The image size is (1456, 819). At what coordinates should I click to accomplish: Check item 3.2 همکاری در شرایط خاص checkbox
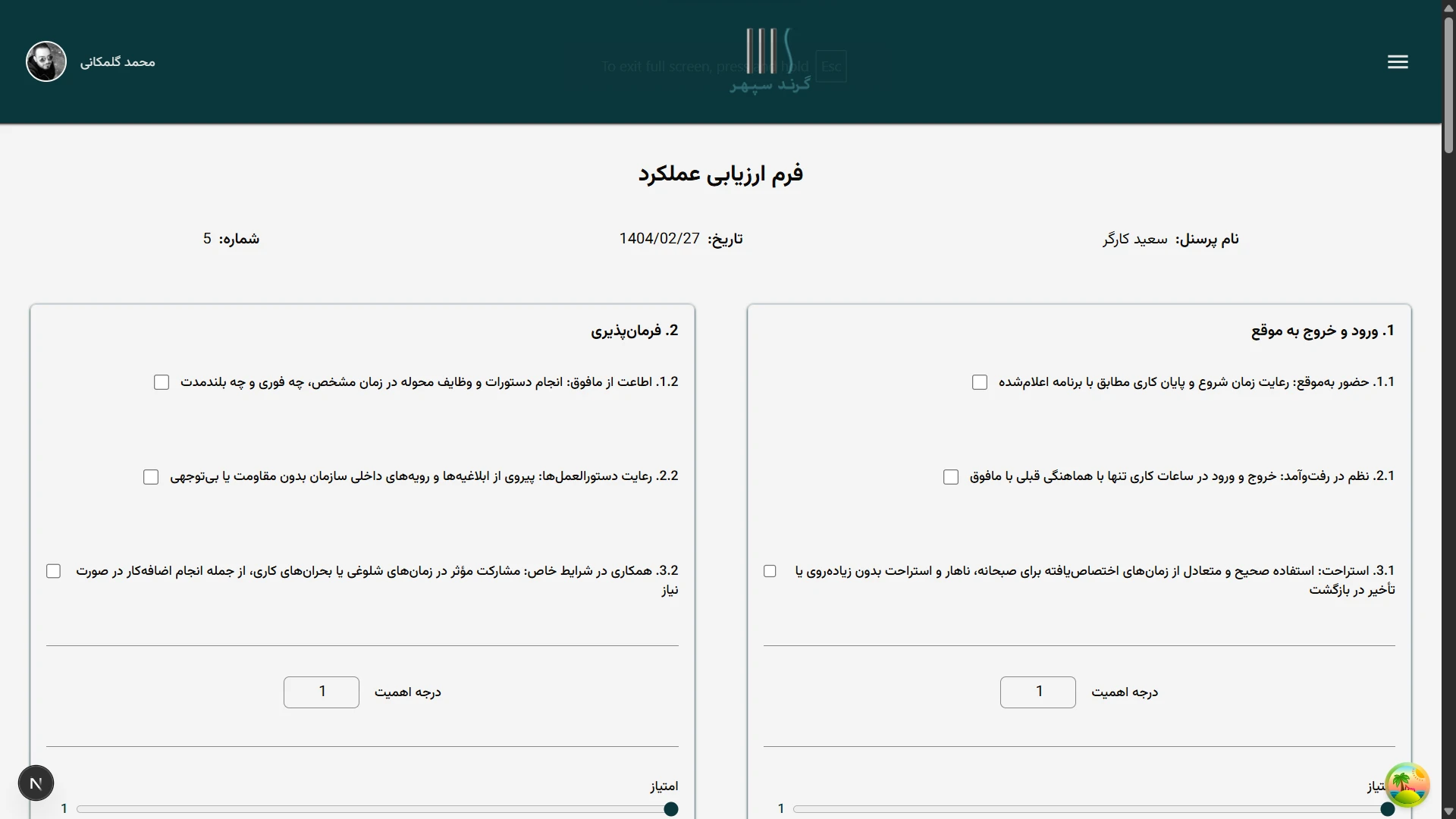[x=53, y=571]
